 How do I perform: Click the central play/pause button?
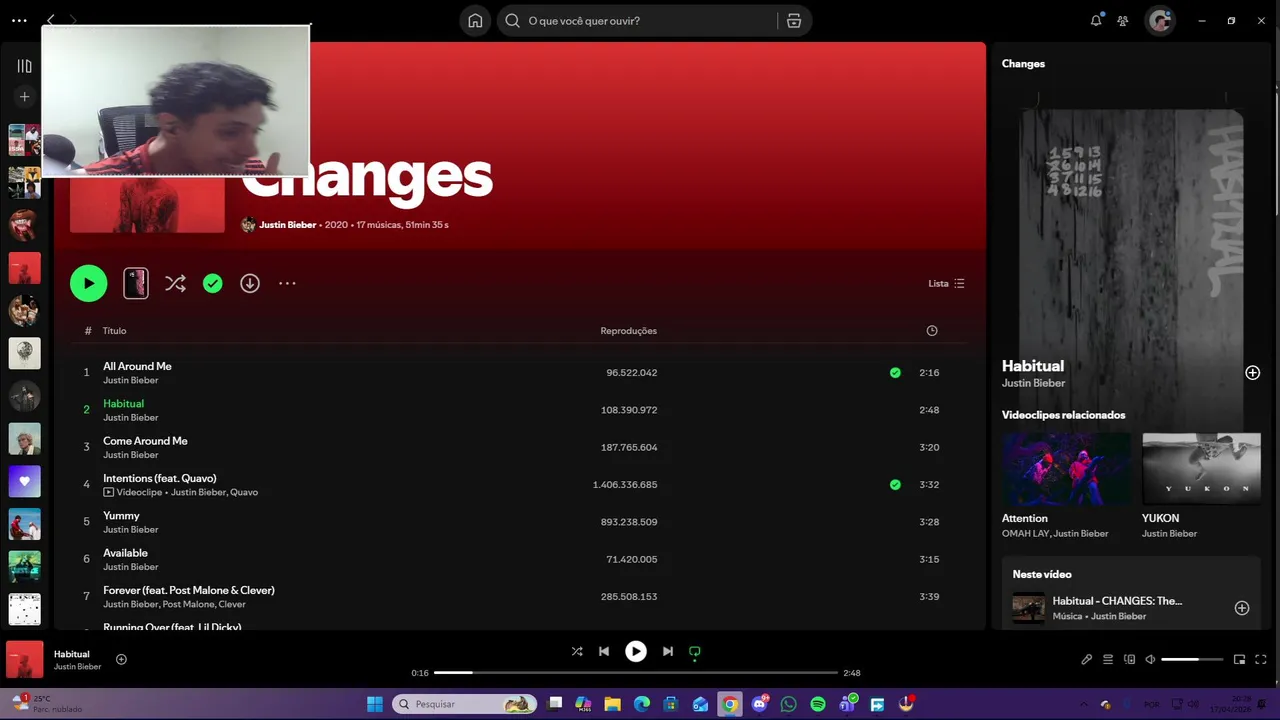point(636,651)
